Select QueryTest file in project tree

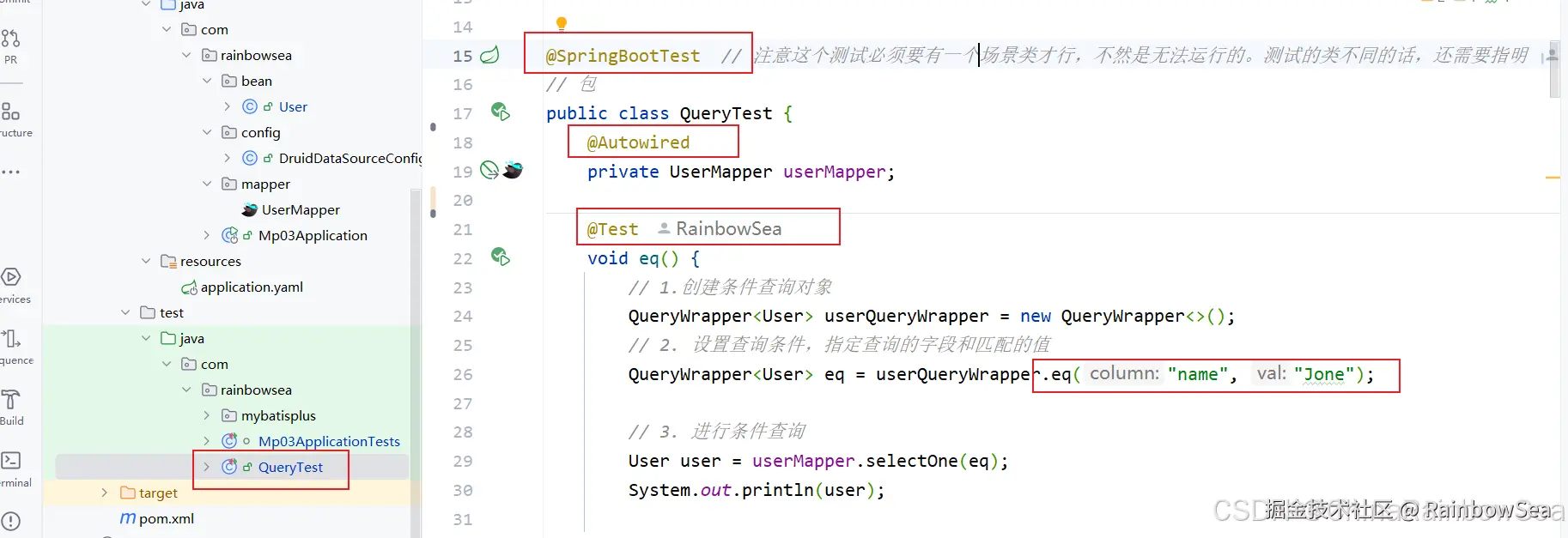290,467
